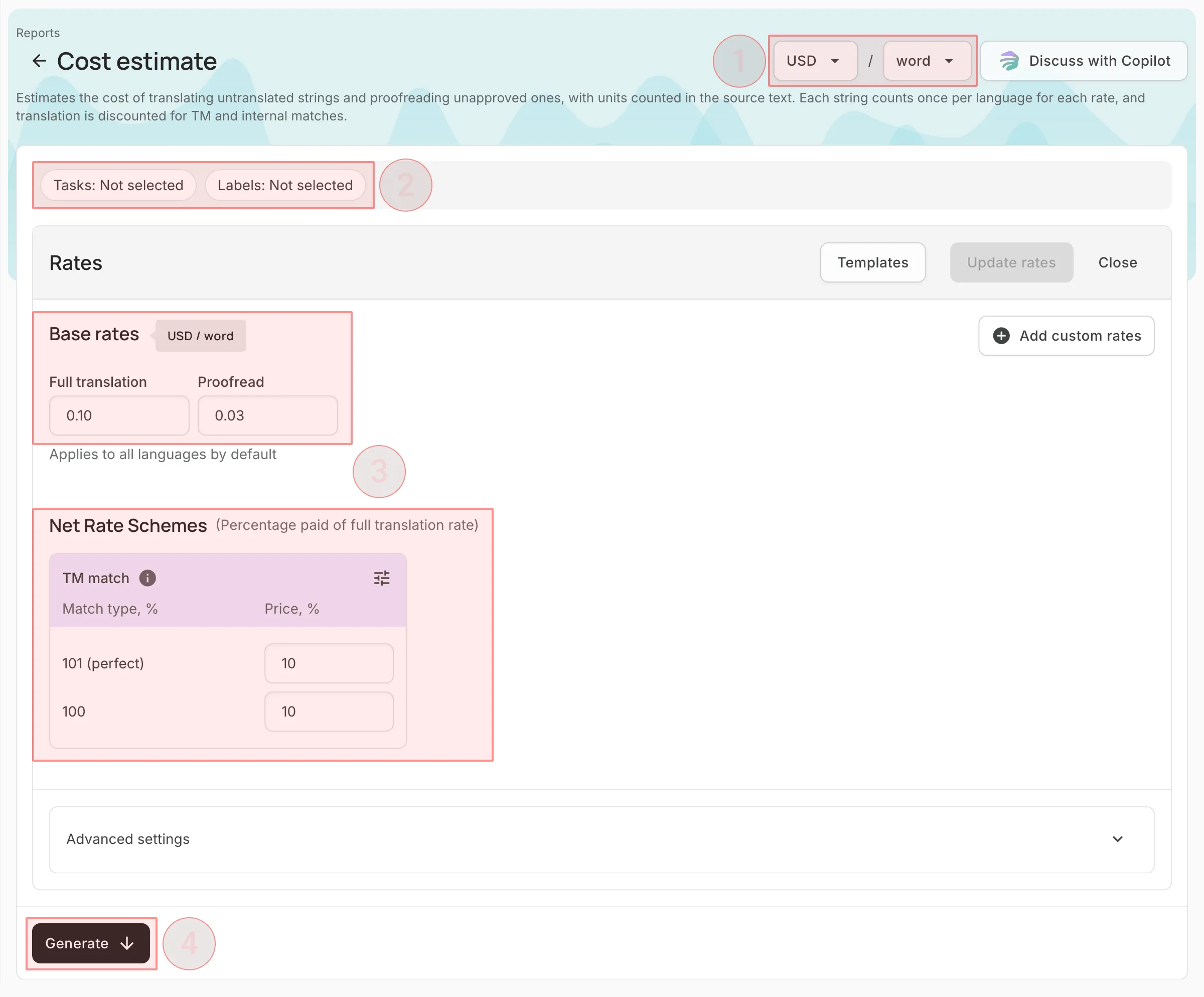Open rate Templates
The image size is (1204, 997).
(x=872, y=262)
